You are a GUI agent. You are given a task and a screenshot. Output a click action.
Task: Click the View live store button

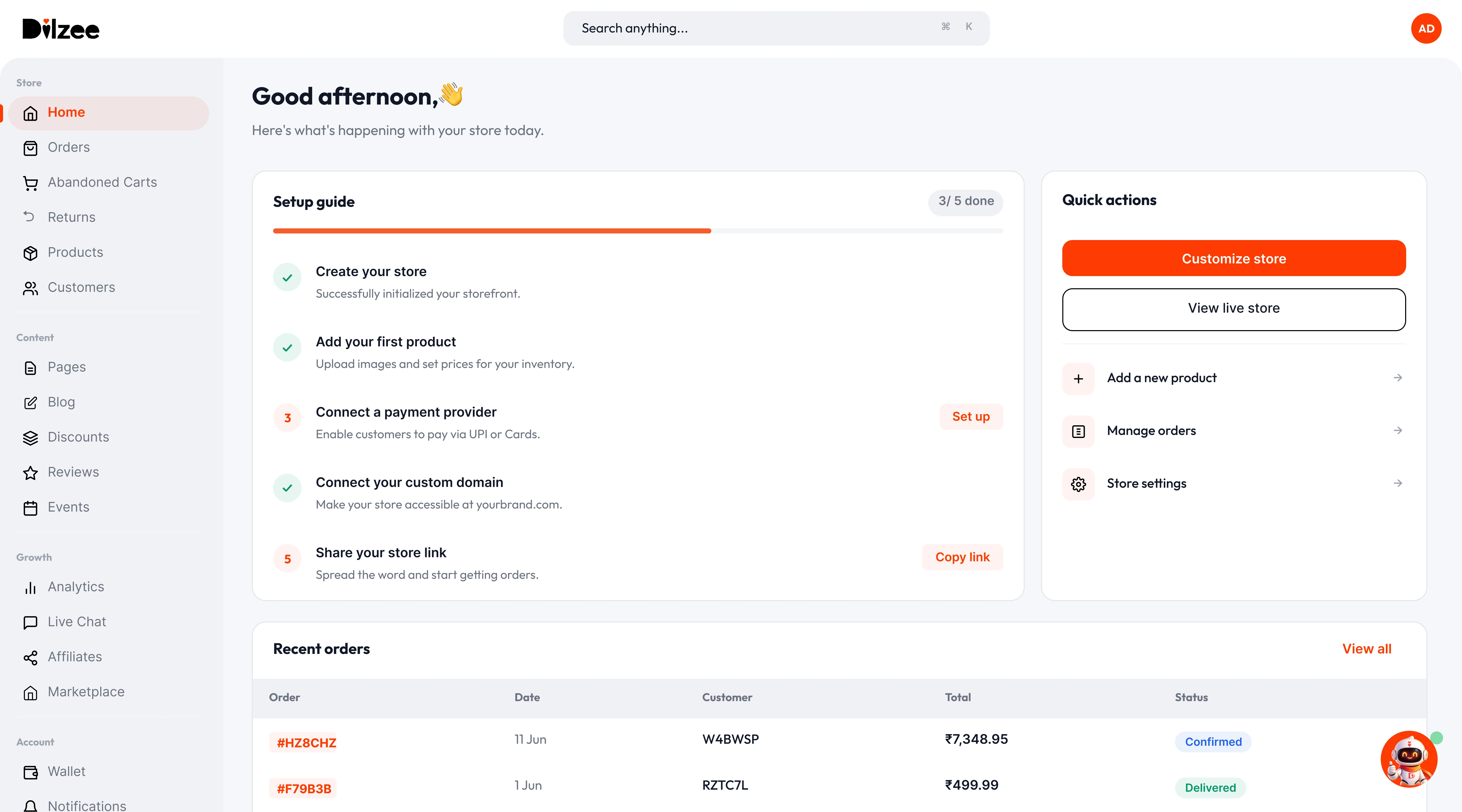[x=1234, y=309]
